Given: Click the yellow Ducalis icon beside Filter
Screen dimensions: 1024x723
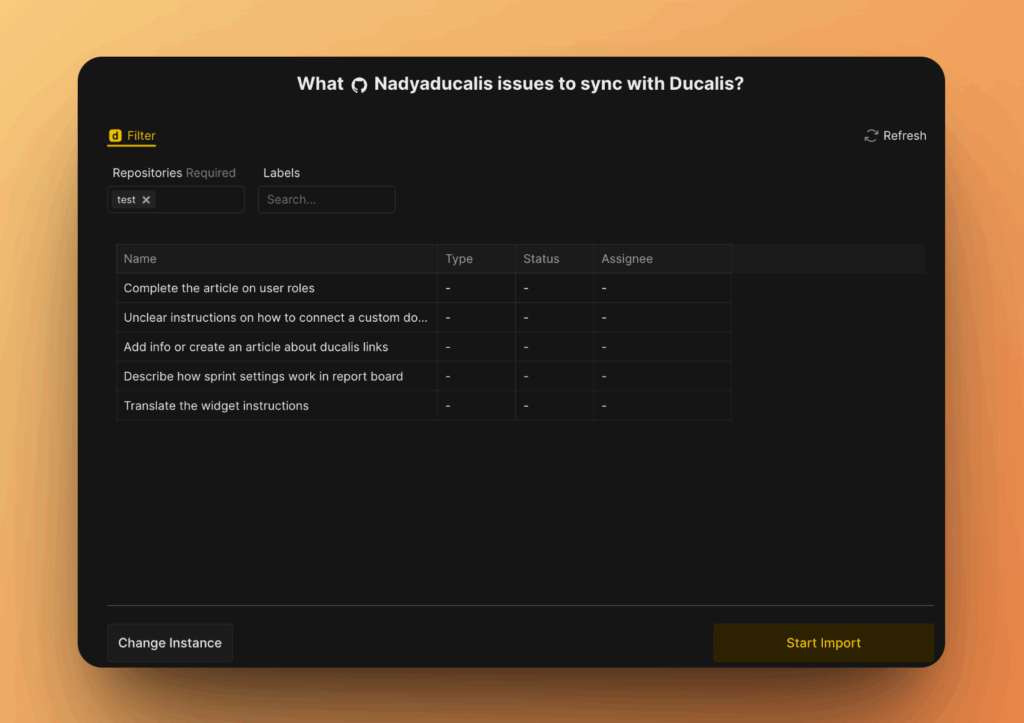Looking at the screenshot, I should 115,136.
